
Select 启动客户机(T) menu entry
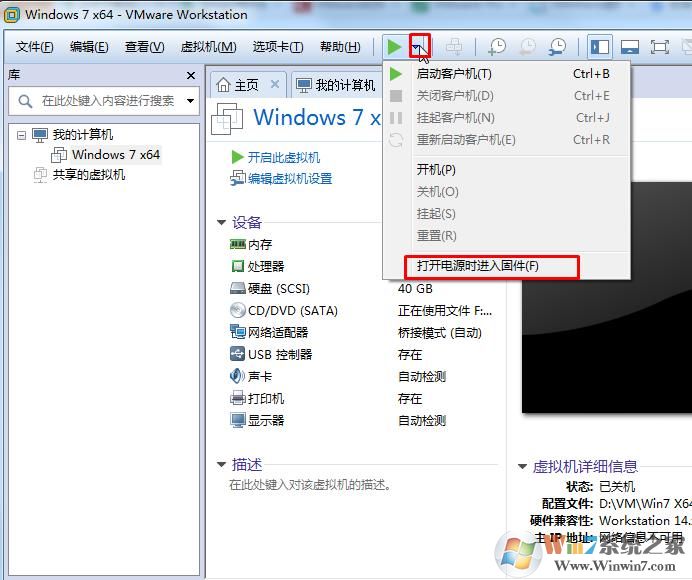click(x=507, y=74)
